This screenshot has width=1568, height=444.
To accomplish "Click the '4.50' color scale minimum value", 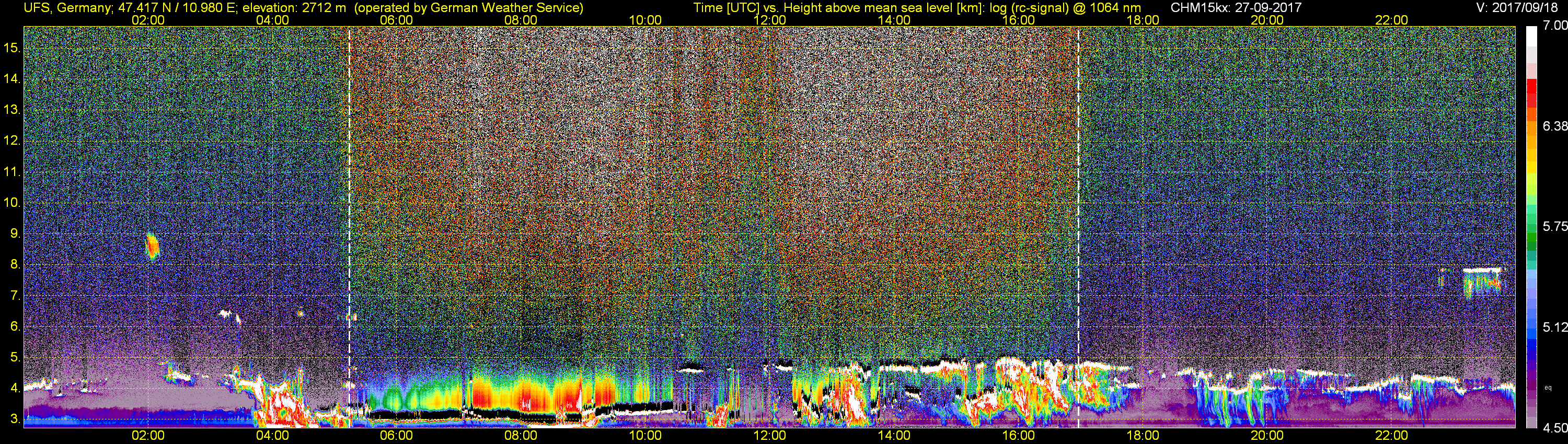I will (x=1555, y=428).
